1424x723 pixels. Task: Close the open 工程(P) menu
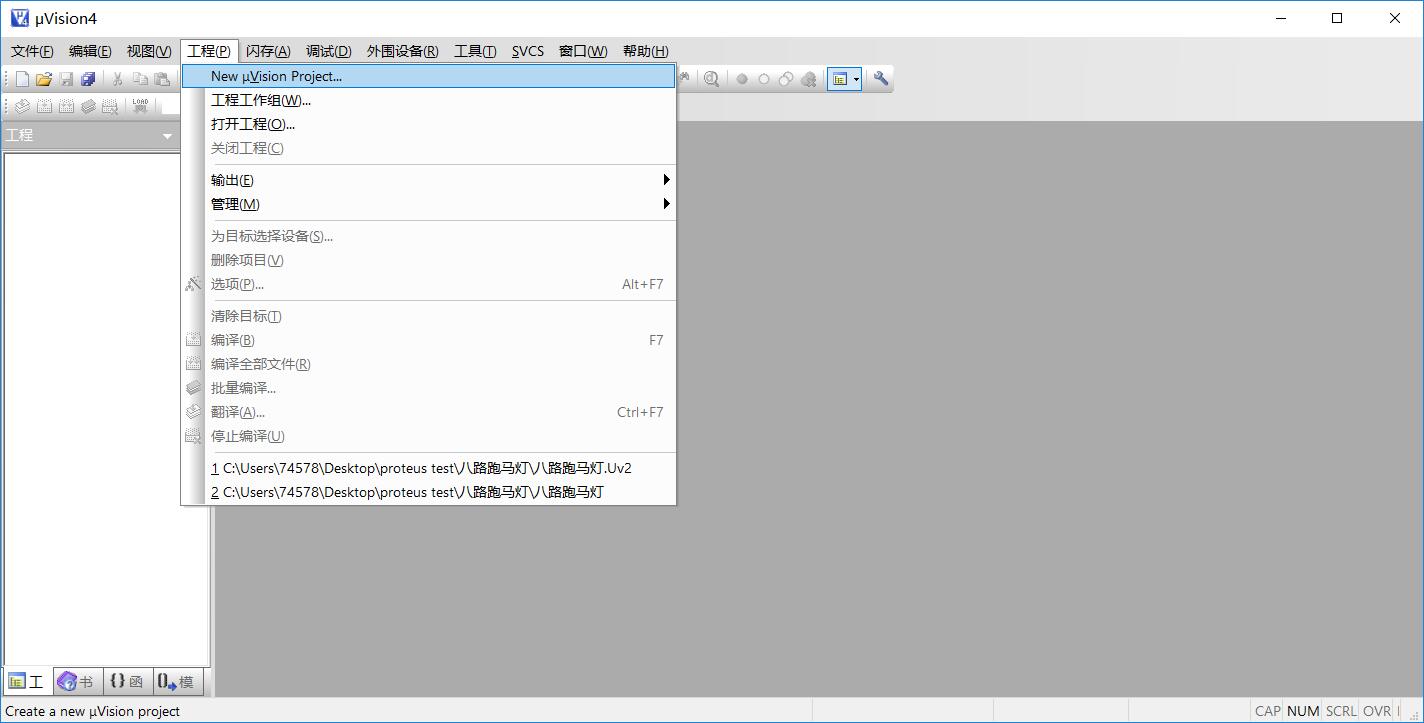210,51
